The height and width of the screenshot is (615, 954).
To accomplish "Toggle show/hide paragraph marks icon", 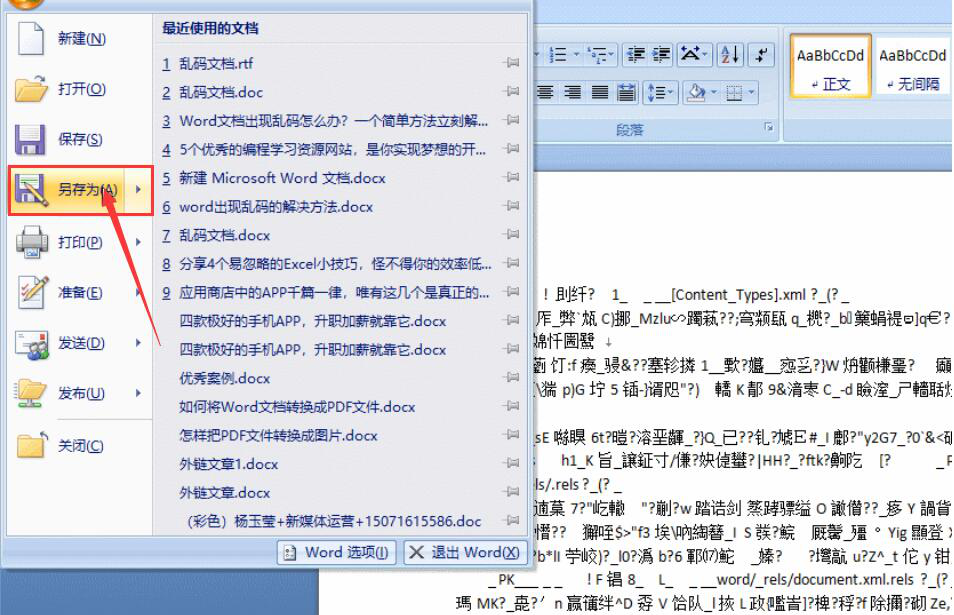I will [761, 55].
